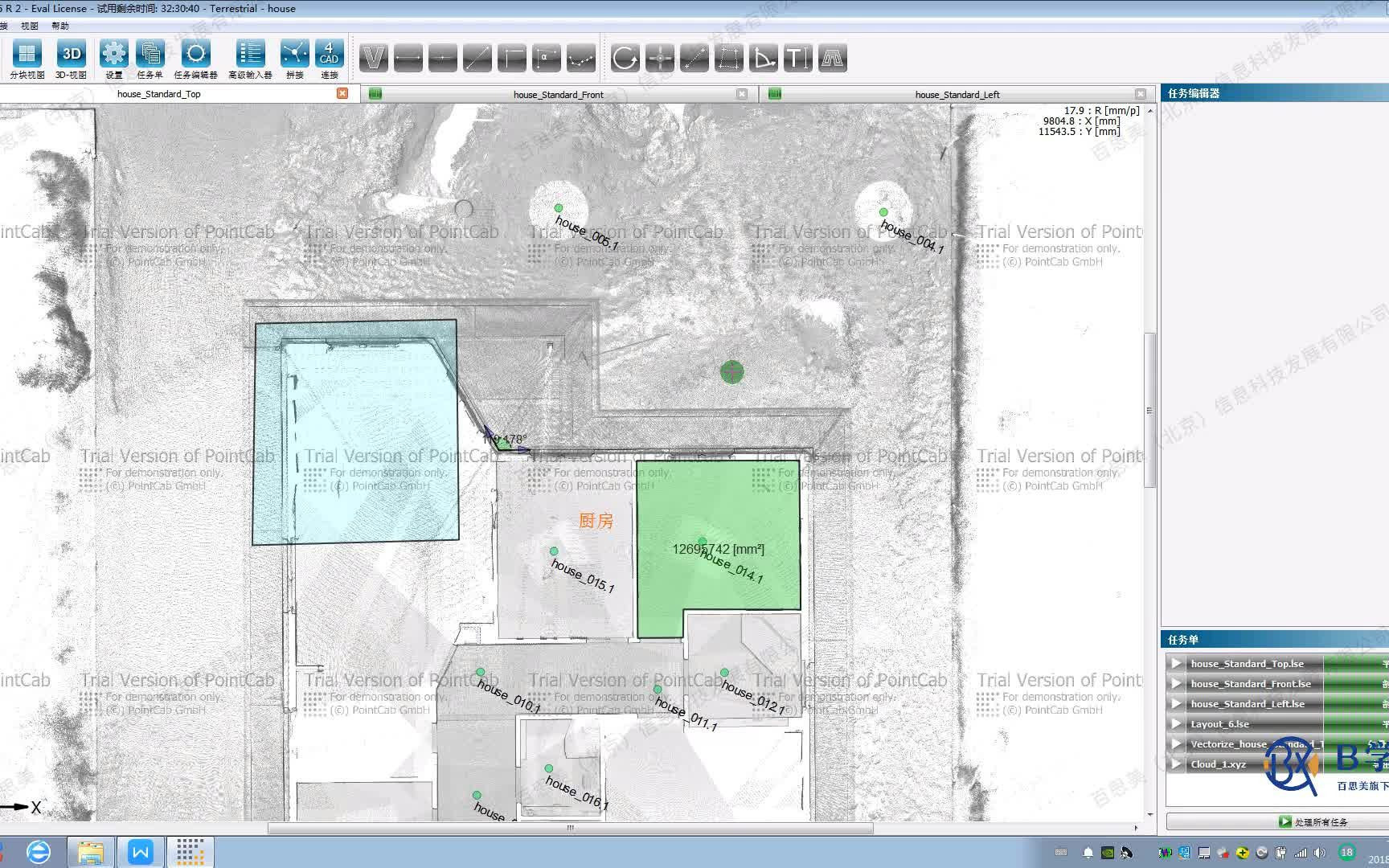This screenshot has height=868, width=1389.
Task: Click the rotate/refresh circular arrow tool
Action: click(625, 58)
